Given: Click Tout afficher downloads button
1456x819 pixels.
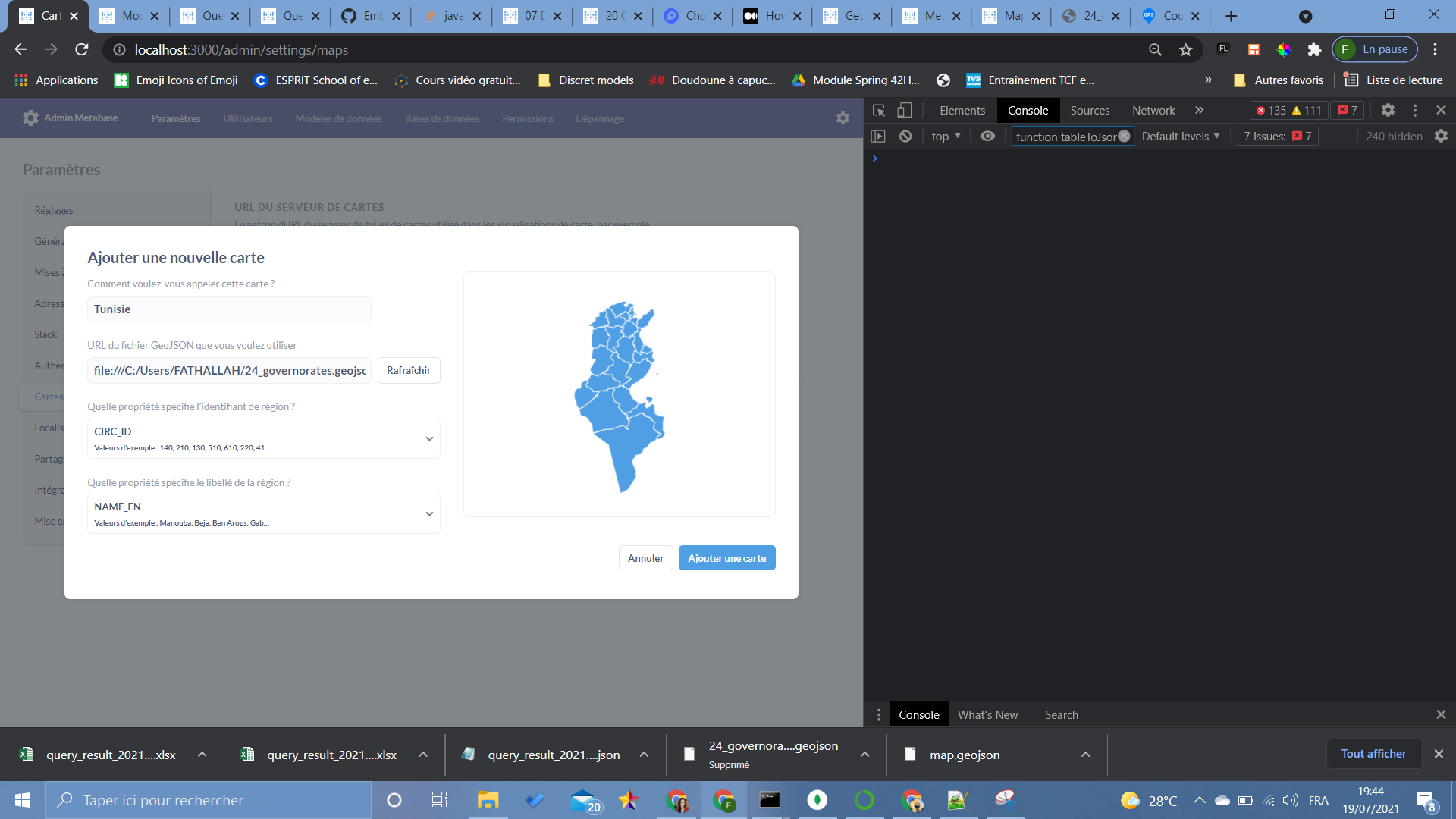Looking at the screenshot, I should point(1373,754).
